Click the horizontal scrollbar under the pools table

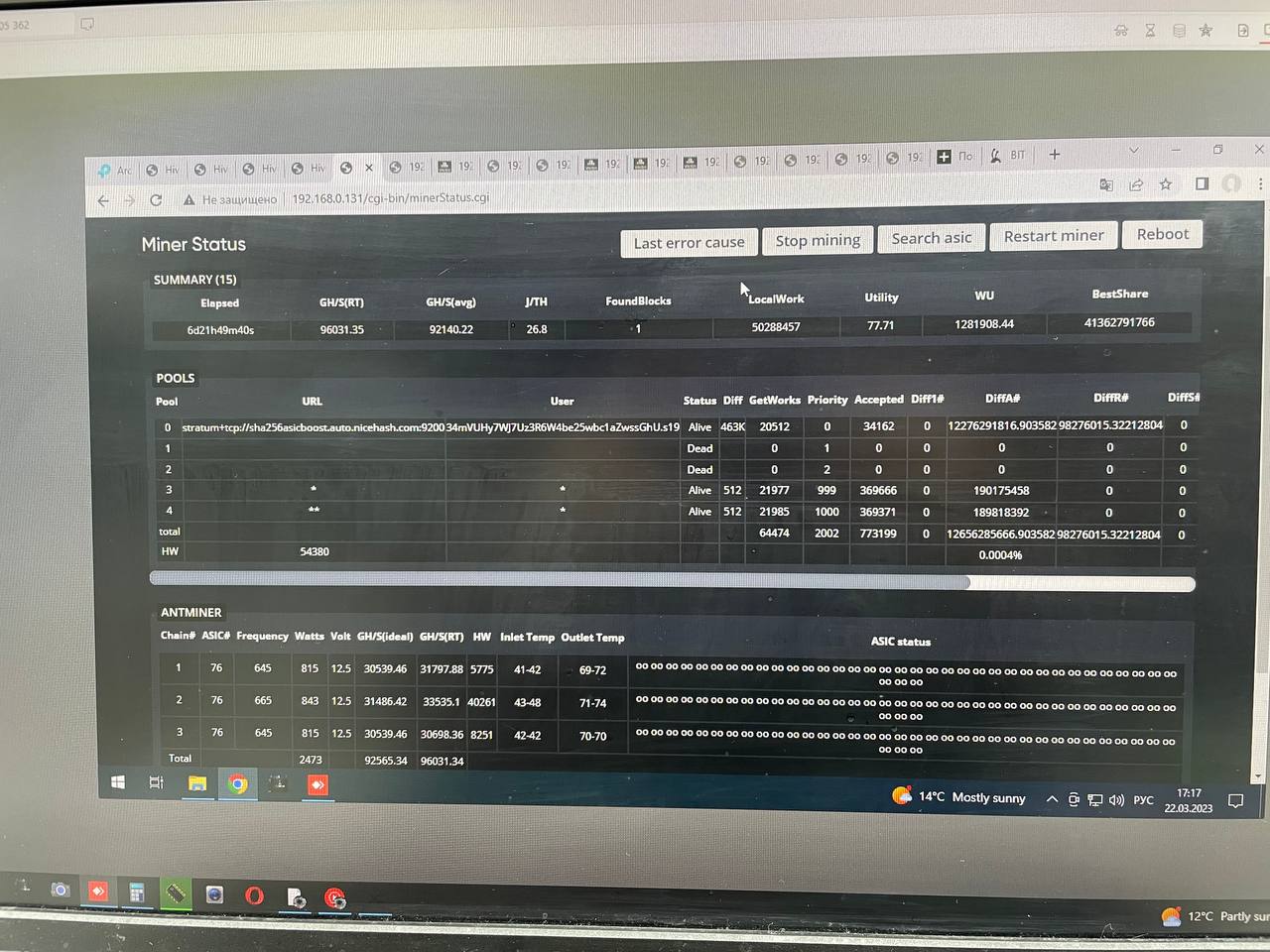[x=672, y=580]
